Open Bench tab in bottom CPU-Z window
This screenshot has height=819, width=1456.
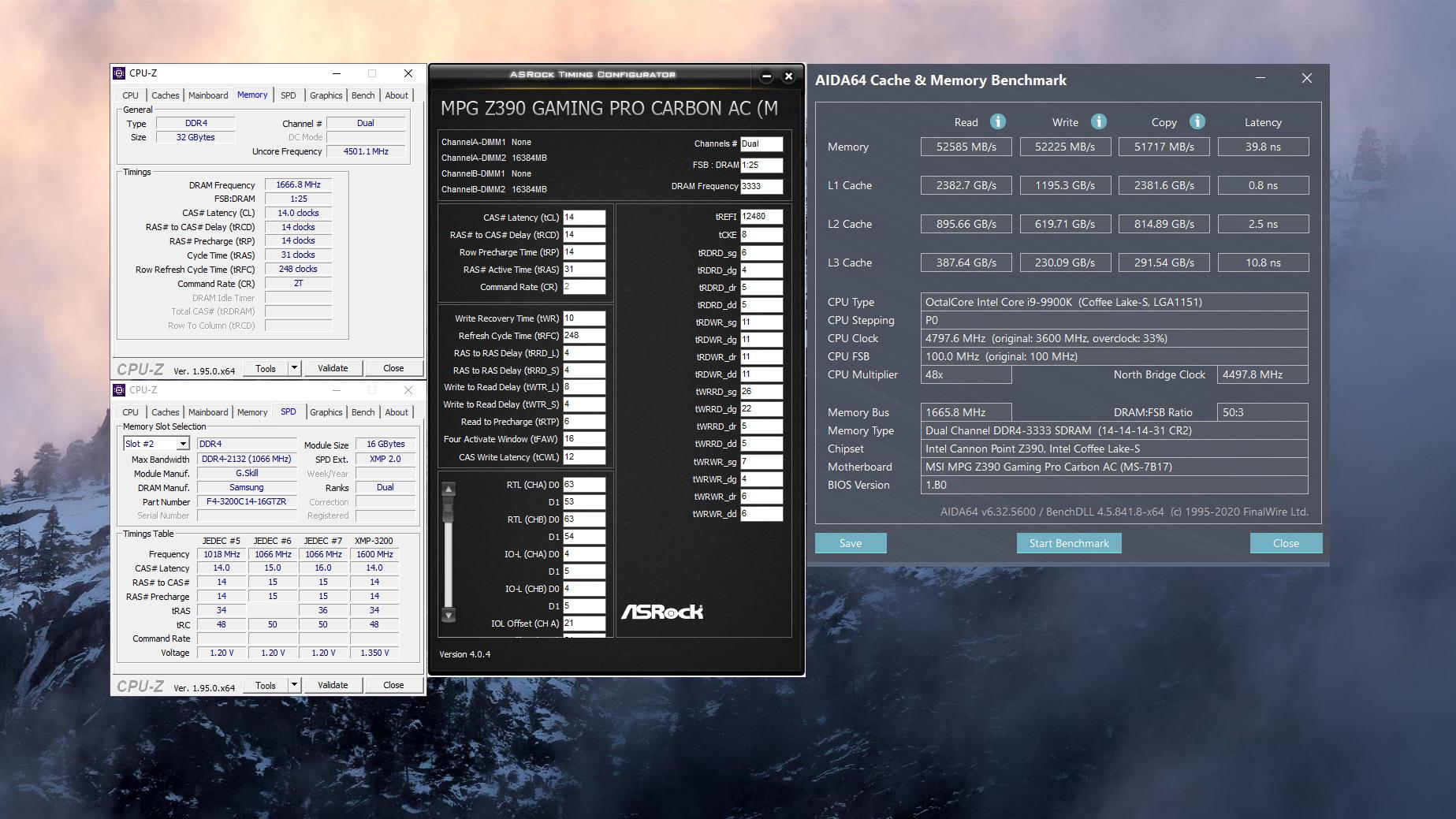click(x=363, y=412)
